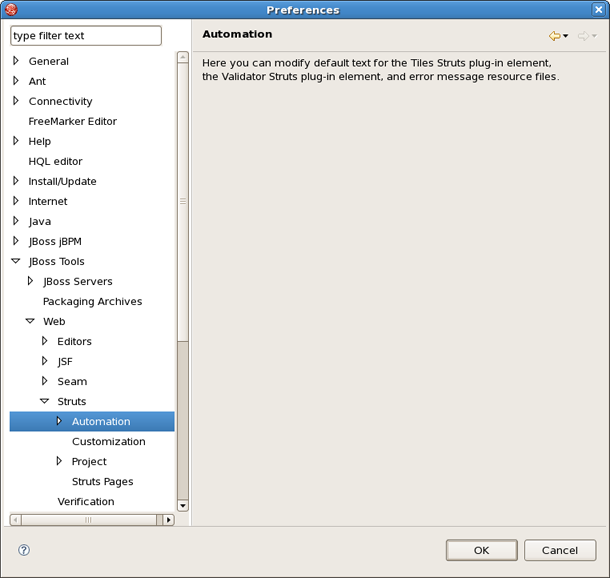
Task: Click the filter text input field
Action: (85, 35)
